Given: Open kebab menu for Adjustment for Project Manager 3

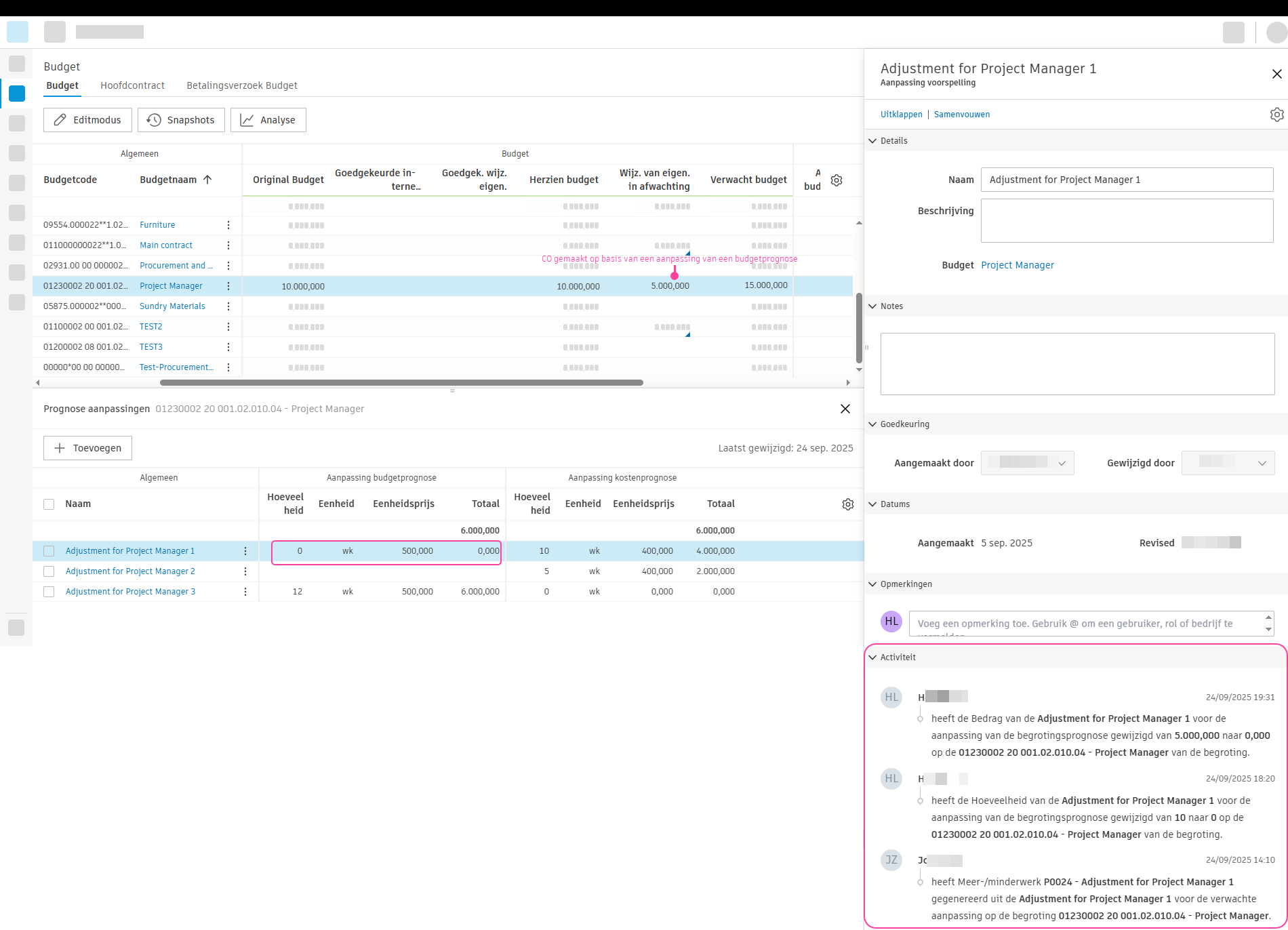Looking at the screenshot, I should point(245,592).
